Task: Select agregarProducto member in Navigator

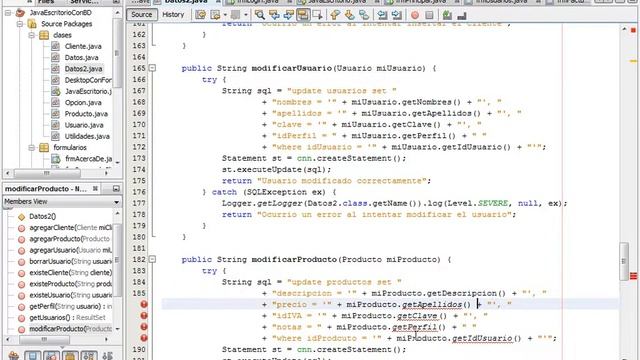Action: tap(69, 239)
